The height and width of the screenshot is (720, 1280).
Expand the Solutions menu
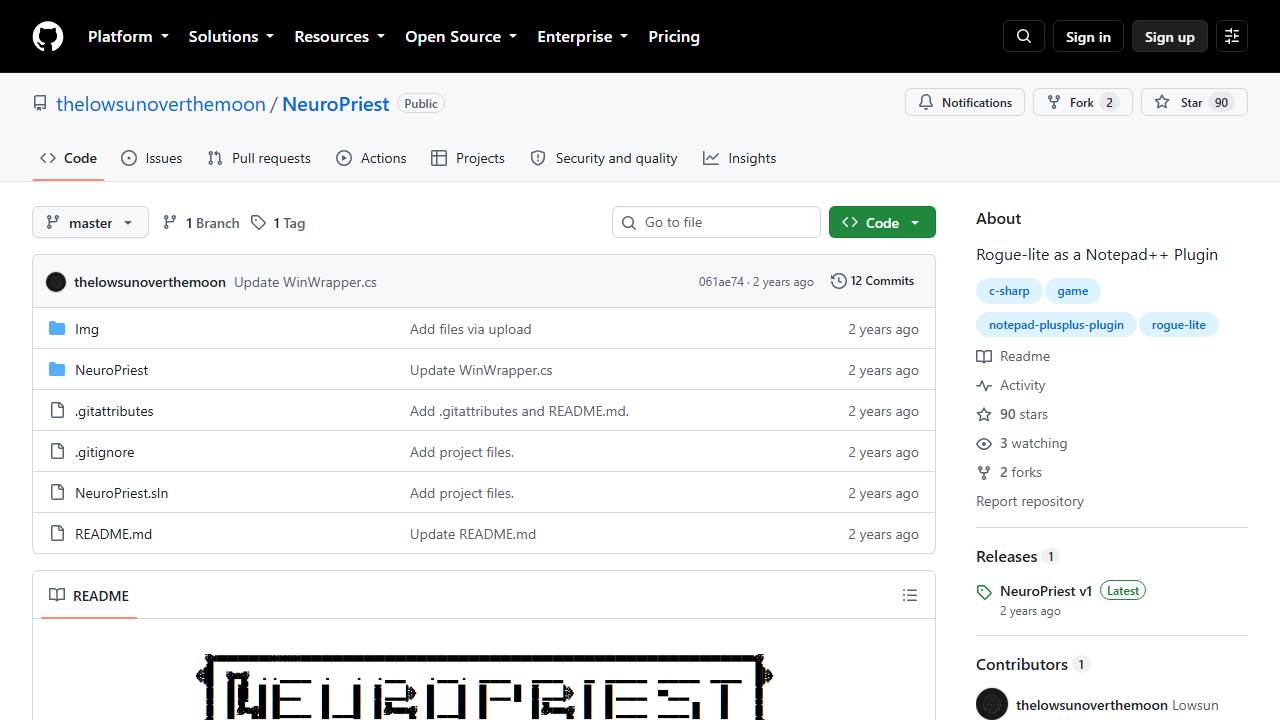coord(231,37)
